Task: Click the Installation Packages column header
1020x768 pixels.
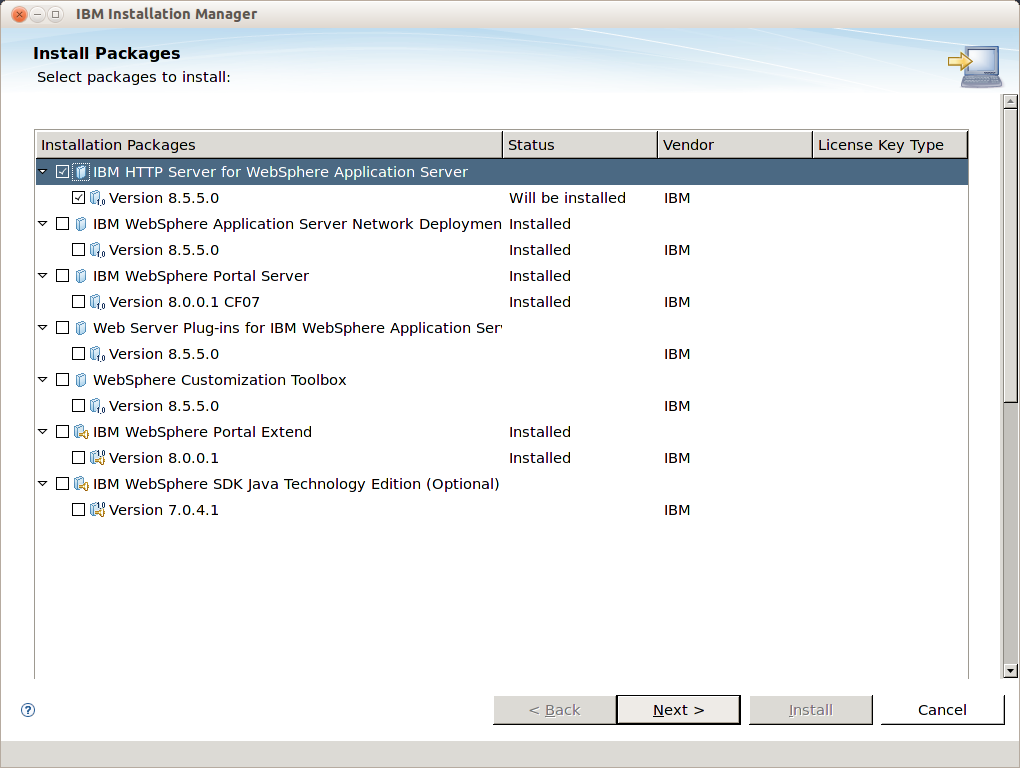Action: [x=269, y=144]
